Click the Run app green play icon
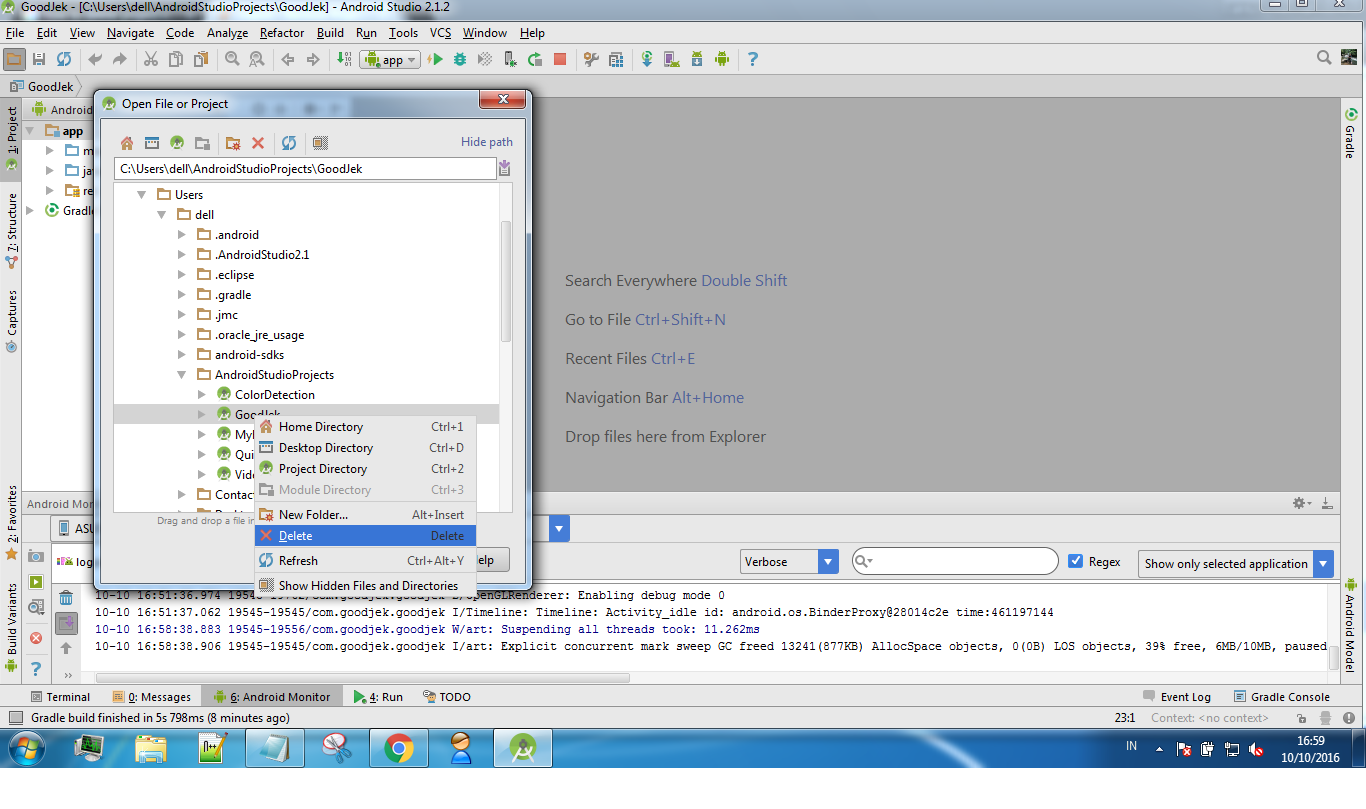Viewport: 1366px width, 809px height. (436, 60)
